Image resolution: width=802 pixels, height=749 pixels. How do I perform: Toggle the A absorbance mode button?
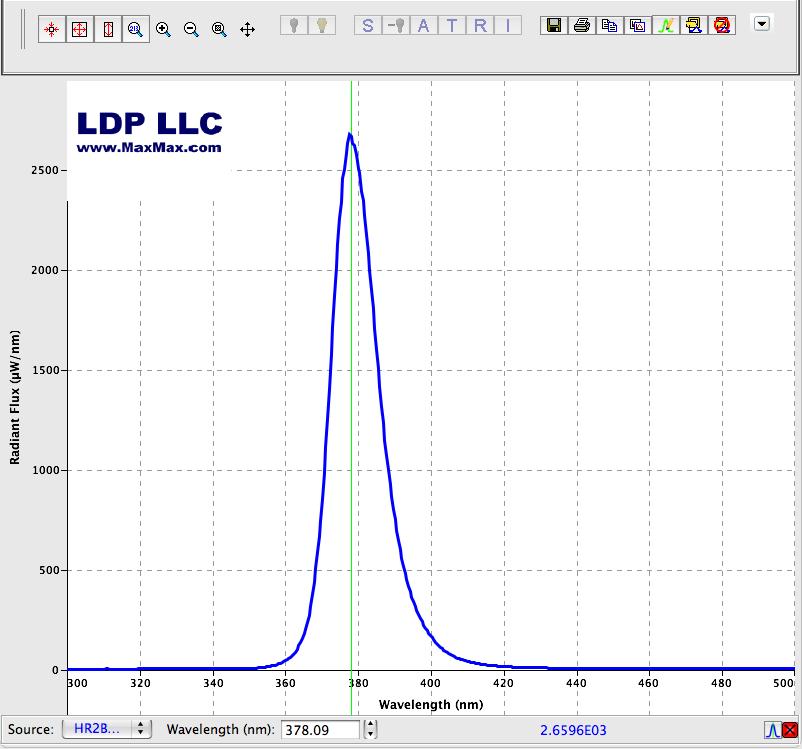(424, 25)
